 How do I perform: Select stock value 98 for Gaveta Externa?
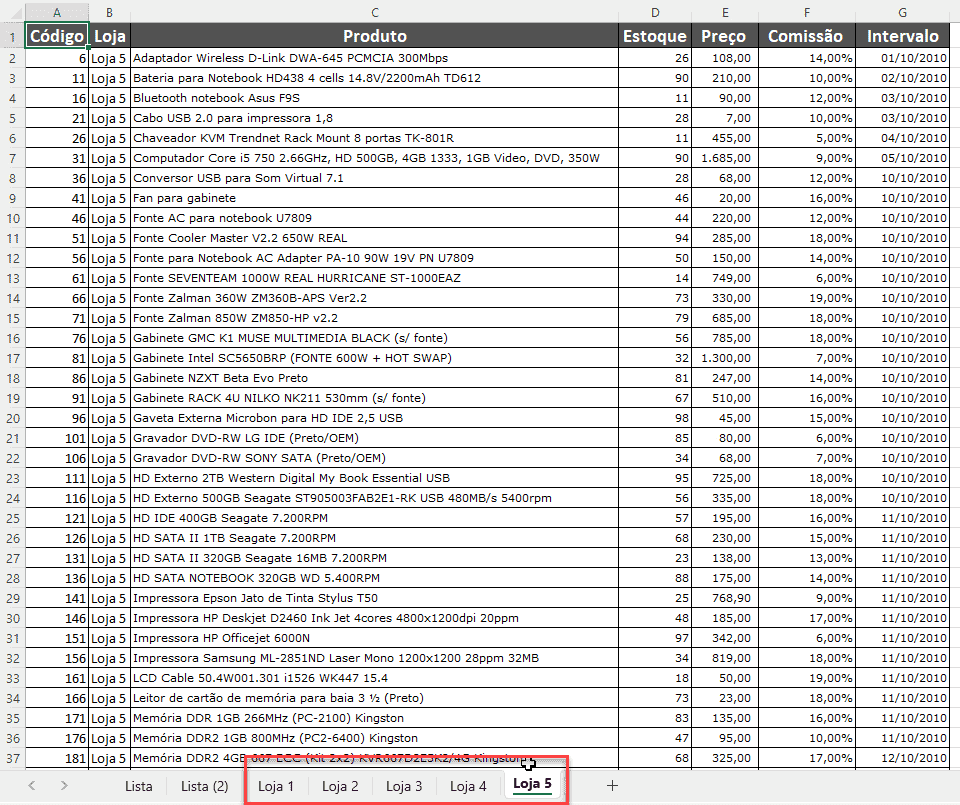coord(655,418)
